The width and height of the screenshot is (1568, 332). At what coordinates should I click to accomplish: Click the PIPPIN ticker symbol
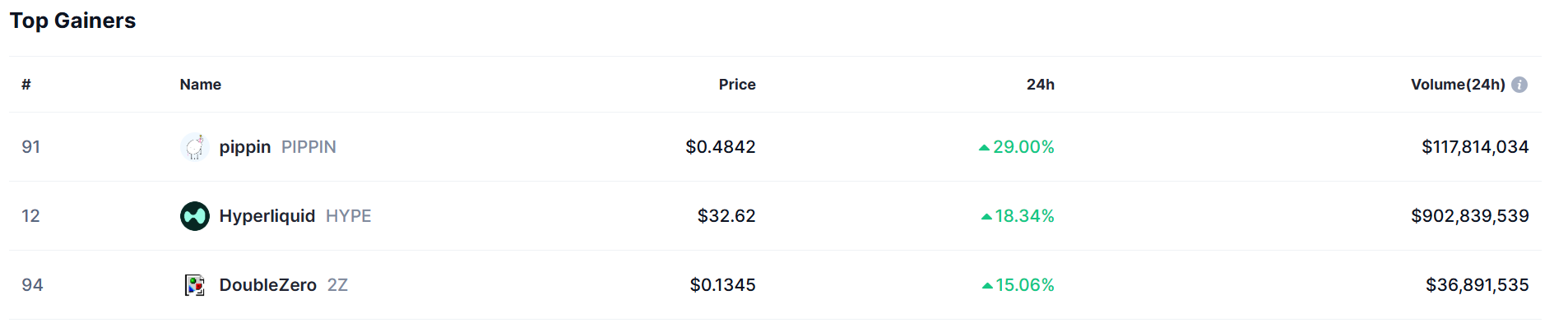[x=308, y=147]
